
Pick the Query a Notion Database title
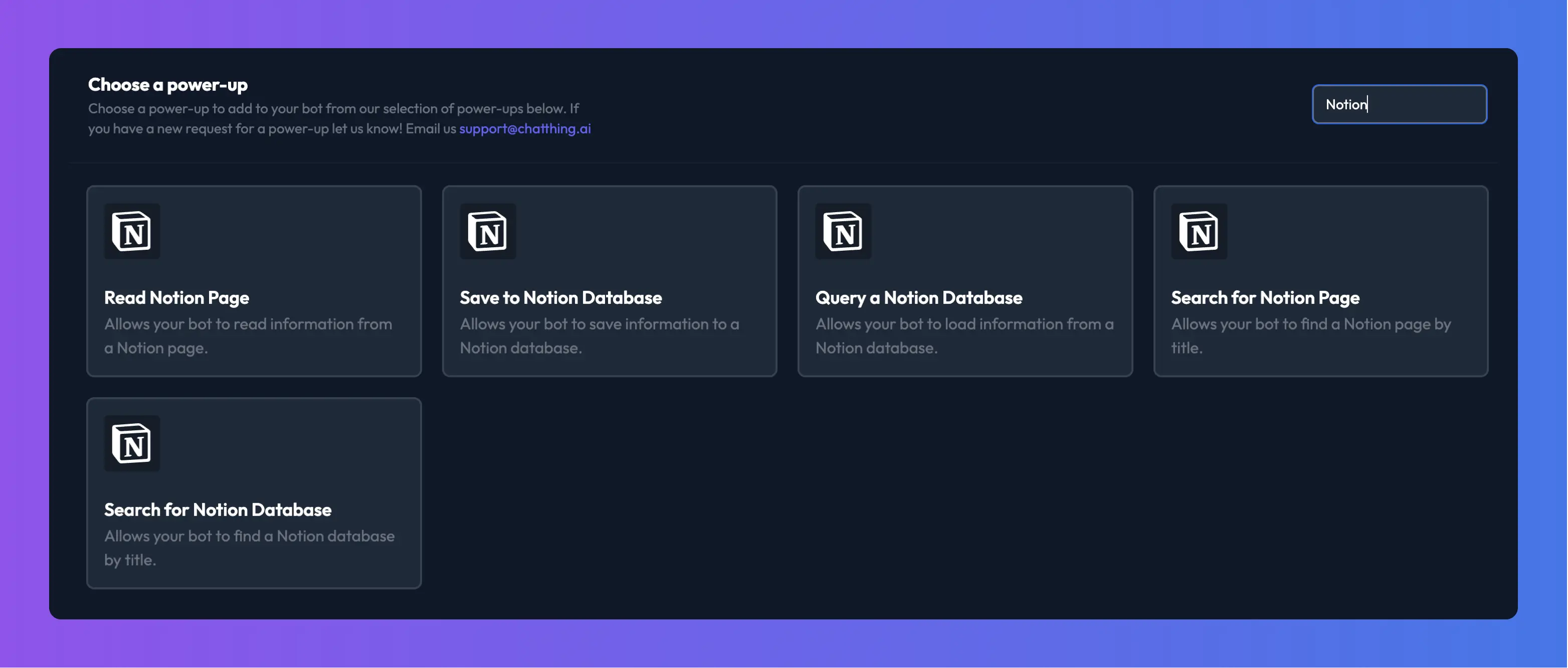coord(918,298)
